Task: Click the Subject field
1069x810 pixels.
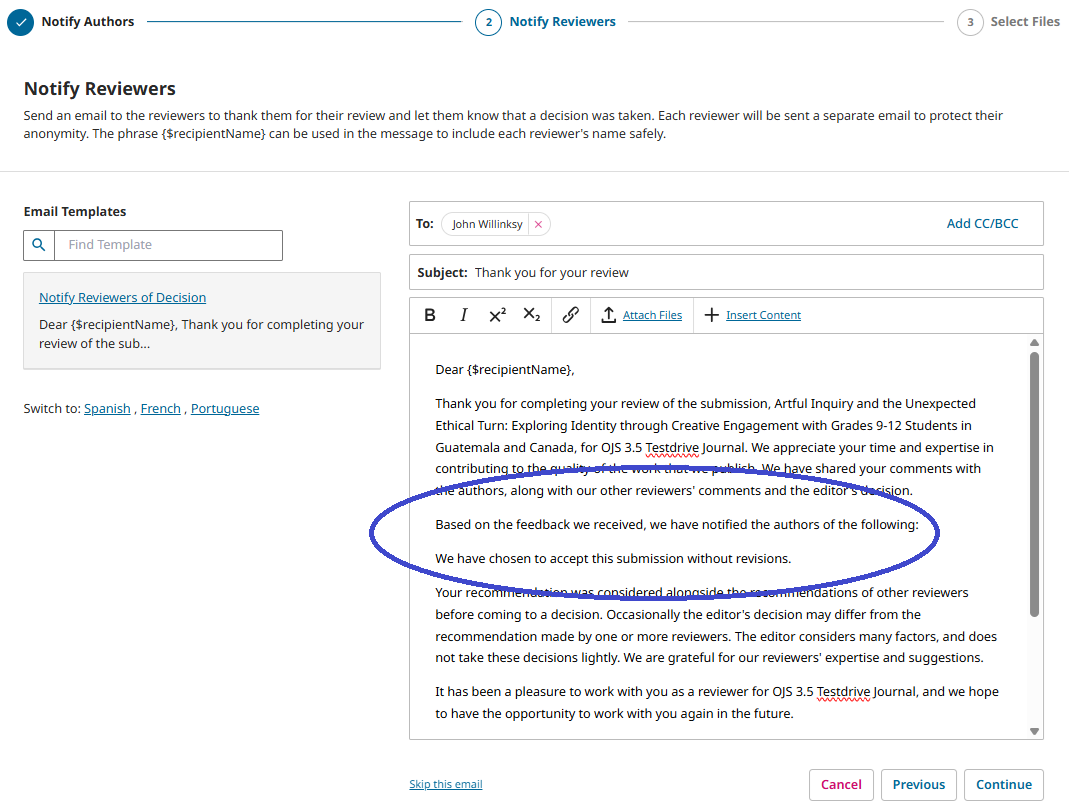Action: tap(750, 272)
